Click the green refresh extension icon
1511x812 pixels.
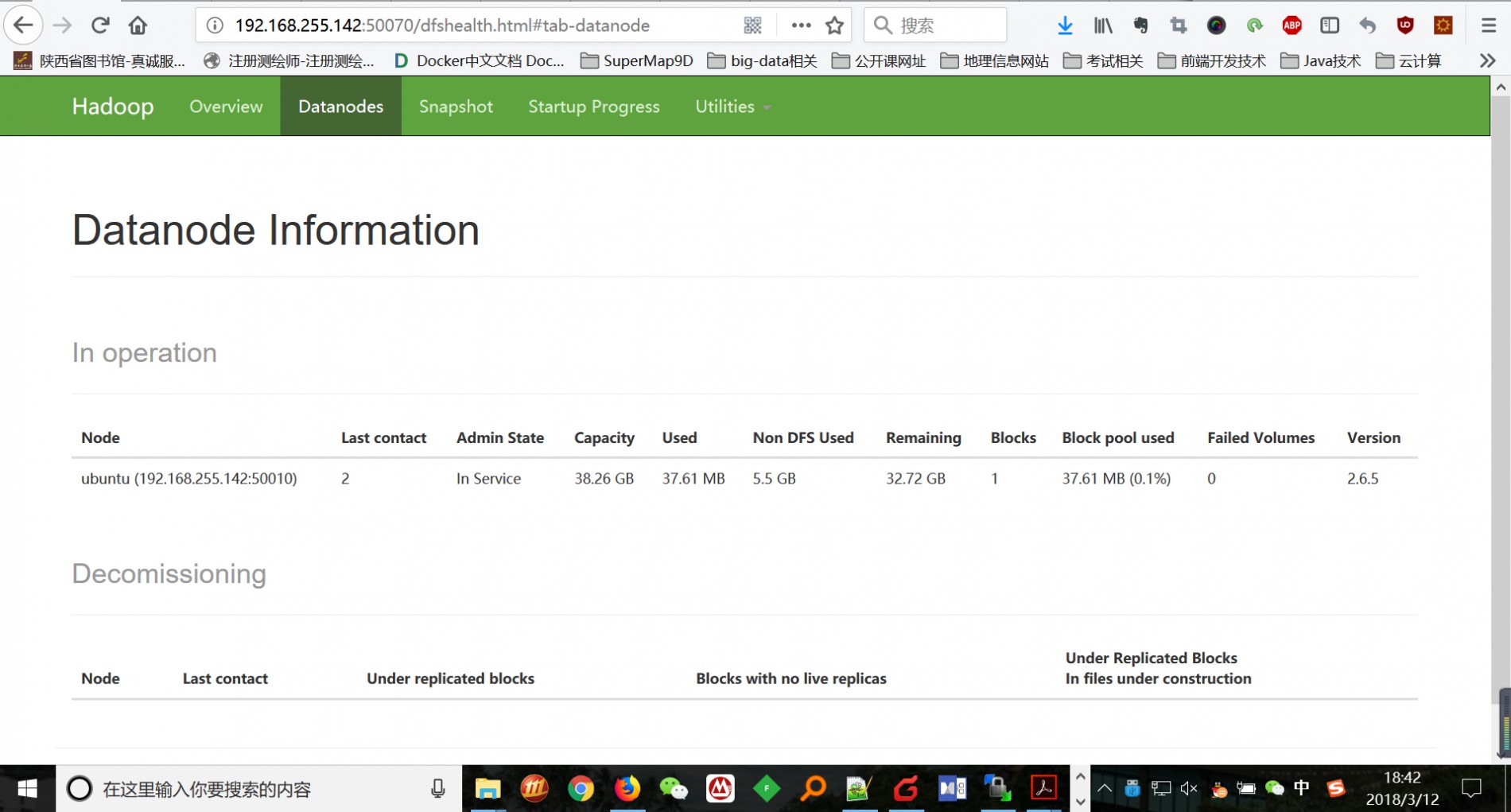pyautogui.click(x=1254, y=25)
